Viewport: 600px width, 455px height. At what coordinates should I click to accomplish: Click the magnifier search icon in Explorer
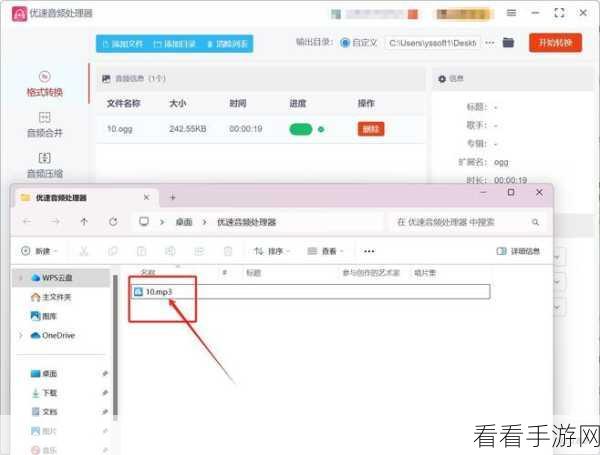point(535,222)
